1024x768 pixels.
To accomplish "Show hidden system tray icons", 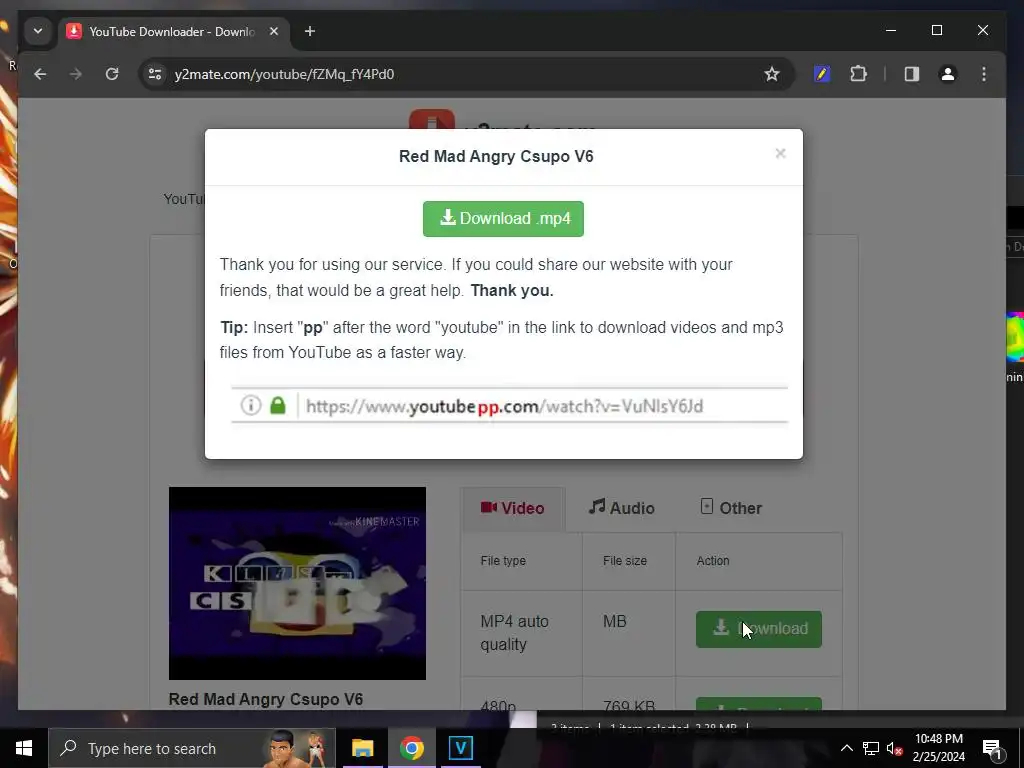I will pos(846,748).
